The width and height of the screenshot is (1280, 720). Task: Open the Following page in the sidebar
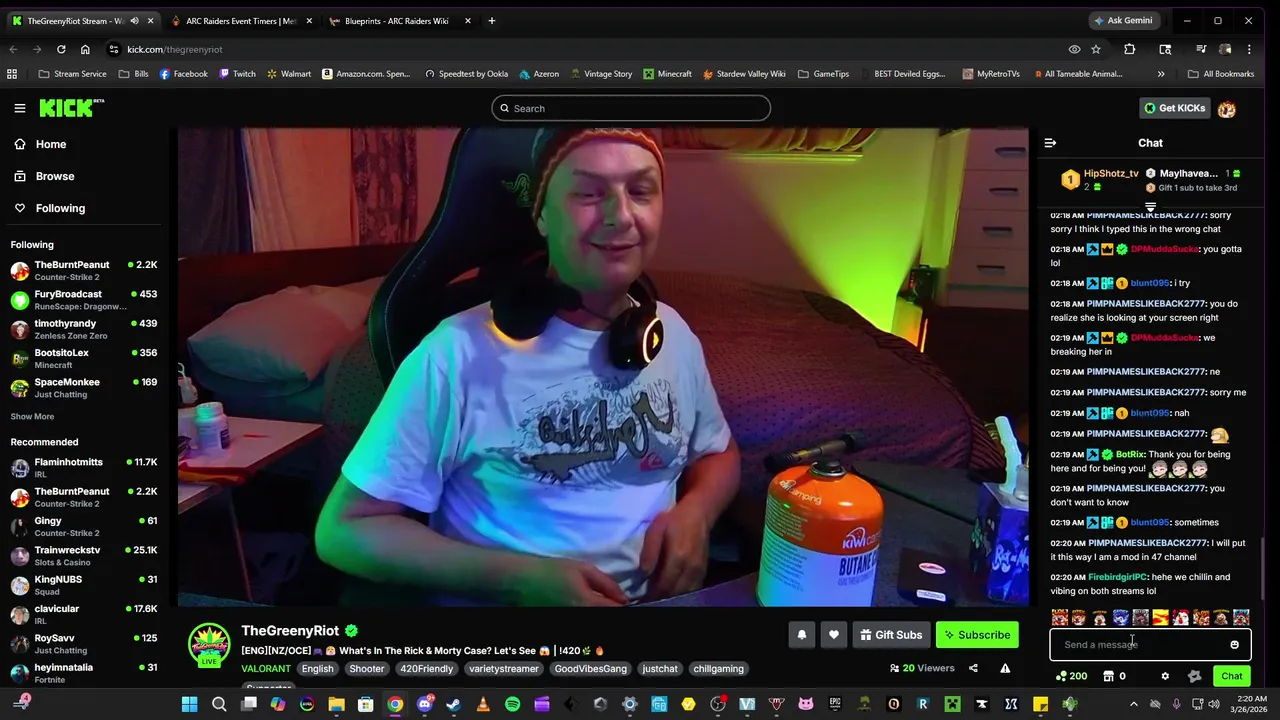49,208
